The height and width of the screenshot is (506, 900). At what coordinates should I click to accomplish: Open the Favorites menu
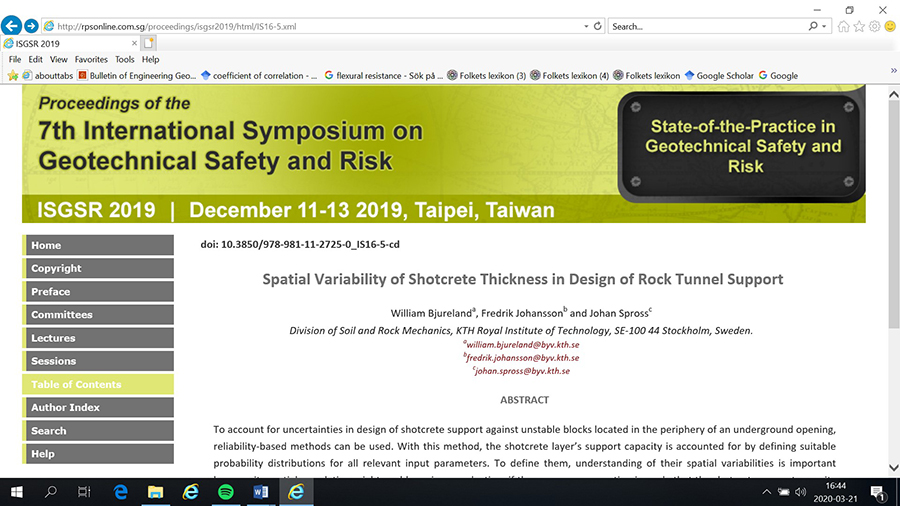(x=91, y=59)
